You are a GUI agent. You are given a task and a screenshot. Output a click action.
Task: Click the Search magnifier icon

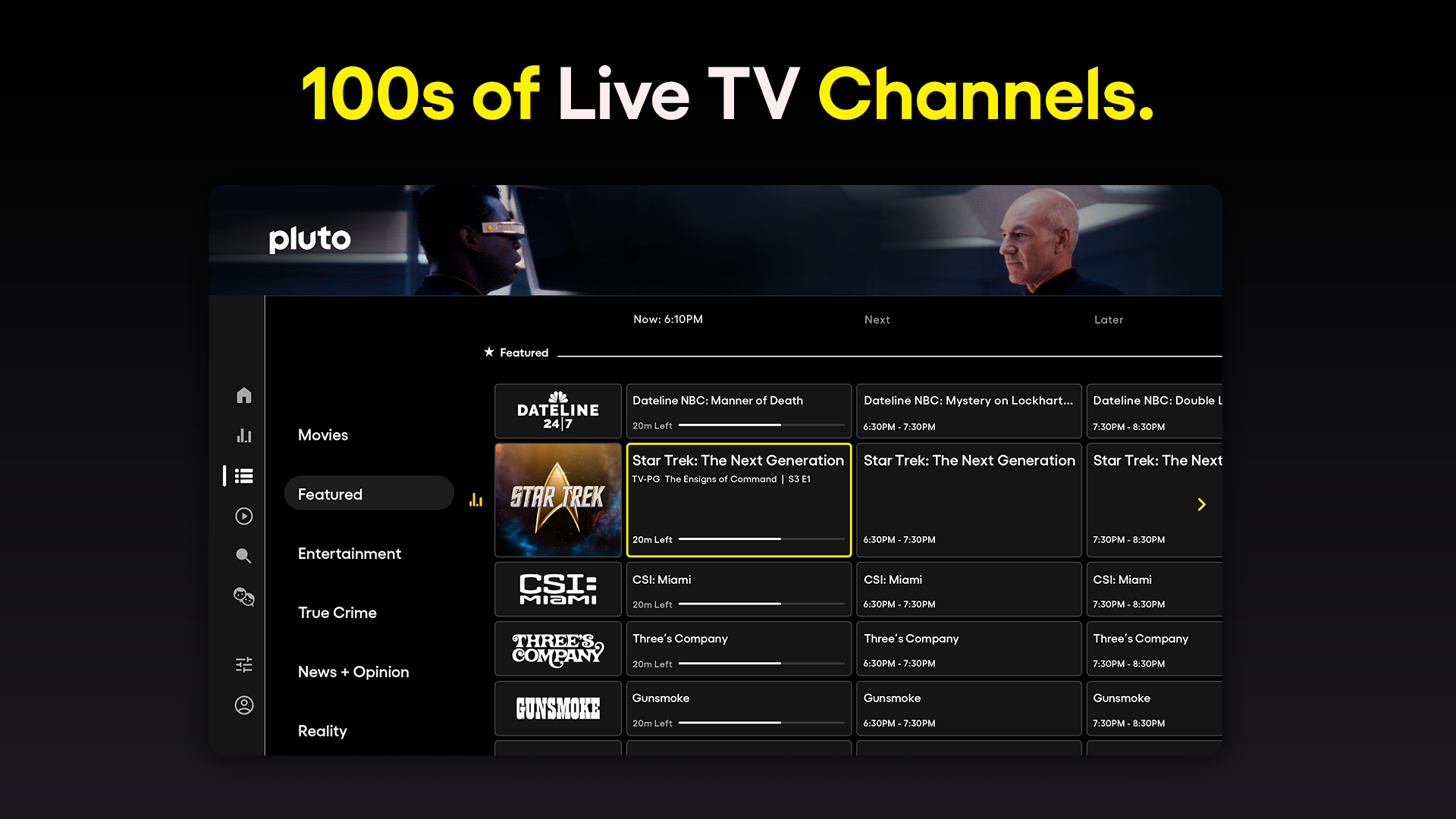coord(243,556)
